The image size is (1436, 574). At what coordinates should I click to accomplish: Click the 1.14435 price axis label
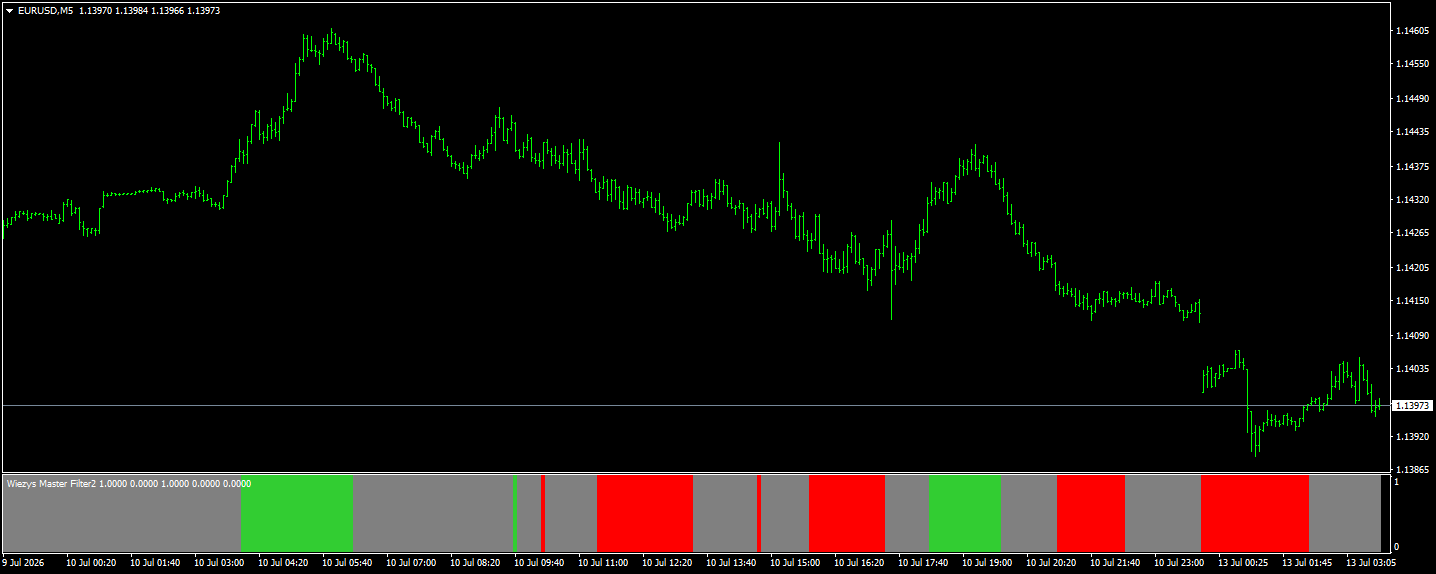(1411, 132)
